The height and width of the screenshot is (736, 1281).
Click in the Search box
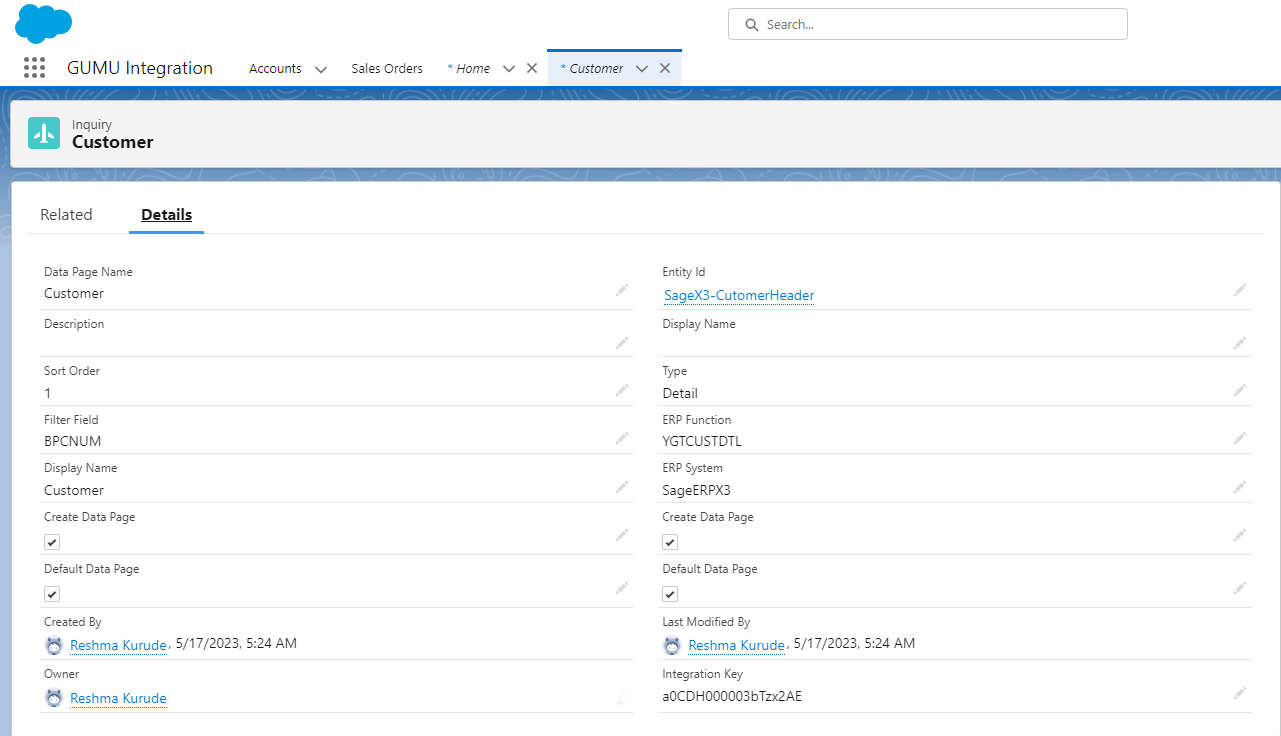coord(927,24)
